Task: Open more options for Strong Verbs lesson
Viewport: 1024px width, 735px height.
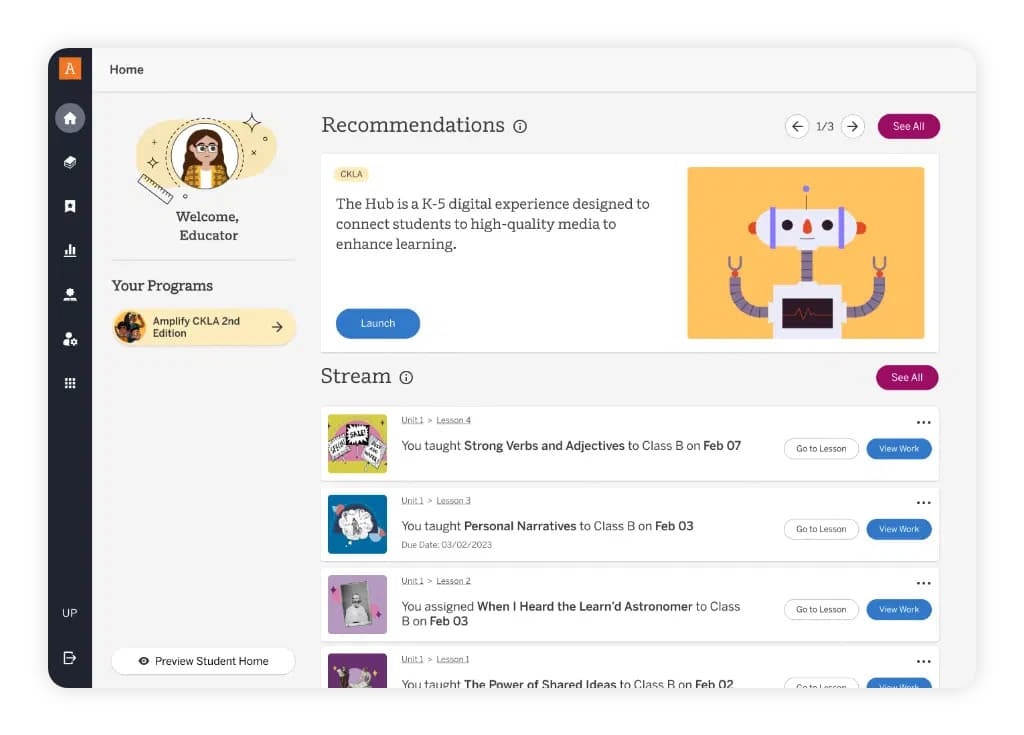Action: (923, 423)
